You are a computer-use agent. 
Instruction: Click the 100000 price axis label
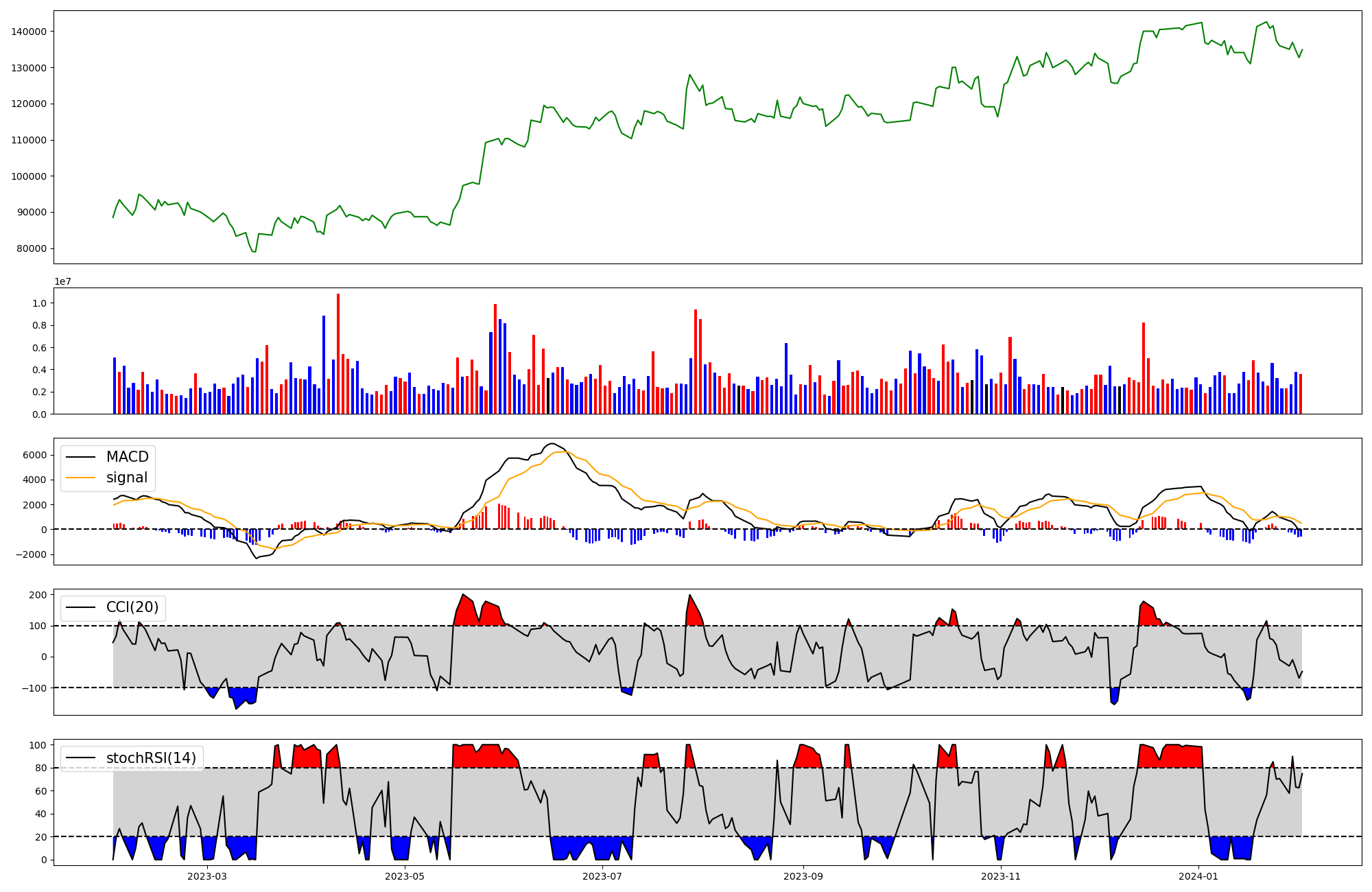[29, 176]
